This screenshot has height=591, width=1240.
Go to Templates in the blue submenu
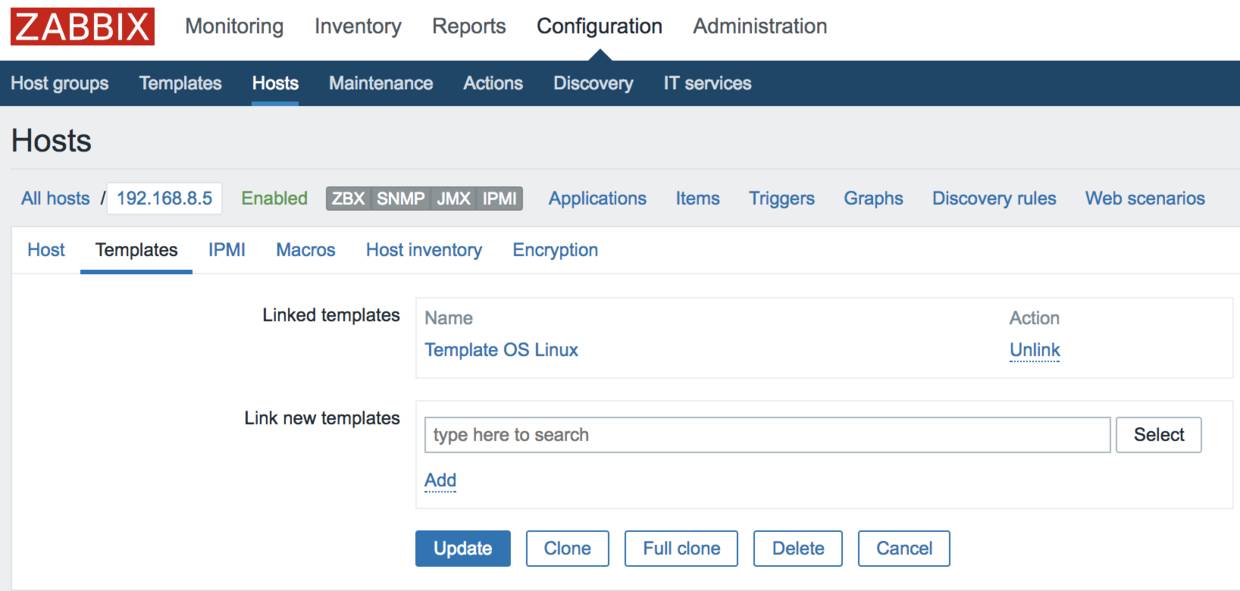(x=180, y=83)
